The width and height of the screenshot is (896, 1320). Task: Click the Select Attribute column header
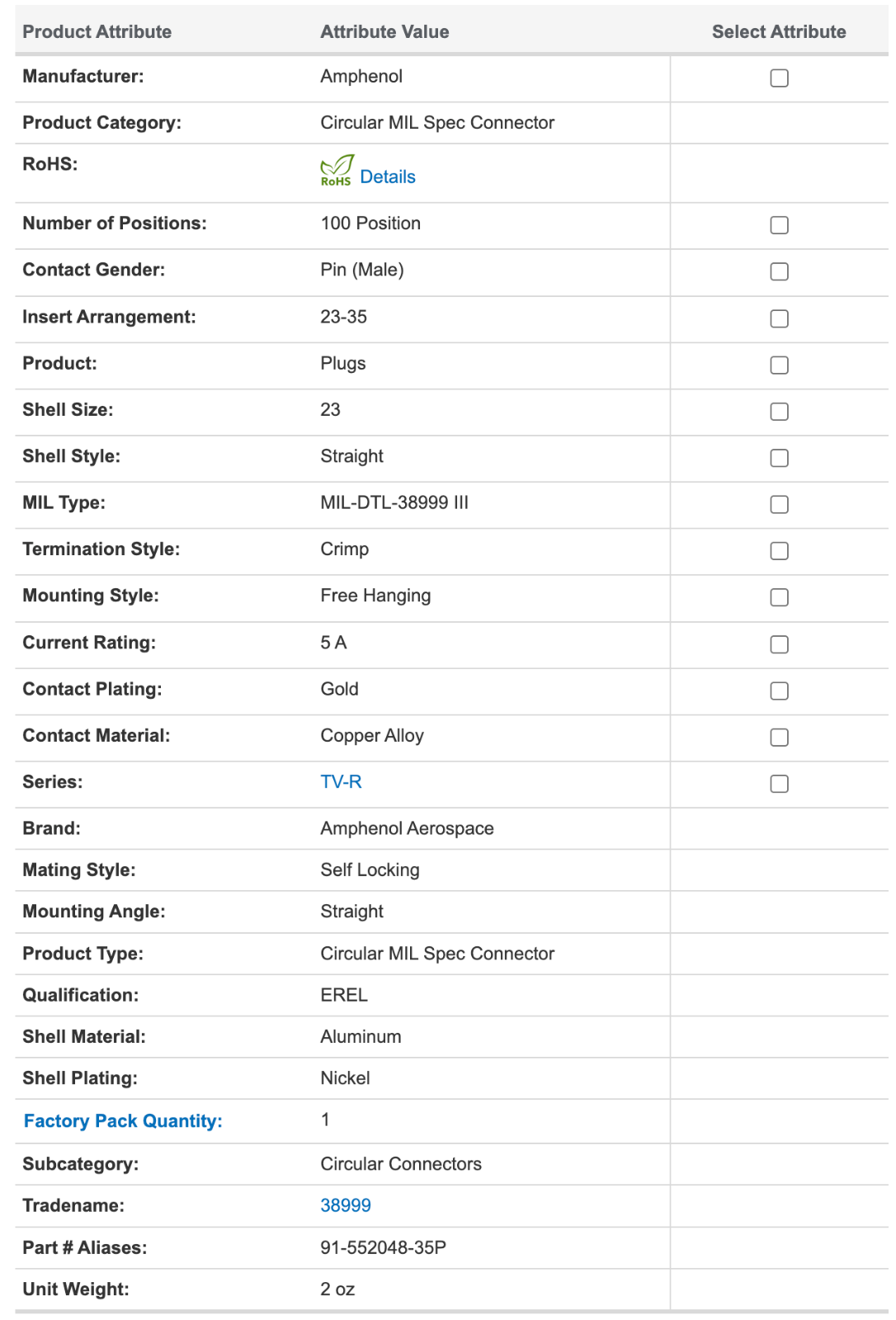[778, 32]
